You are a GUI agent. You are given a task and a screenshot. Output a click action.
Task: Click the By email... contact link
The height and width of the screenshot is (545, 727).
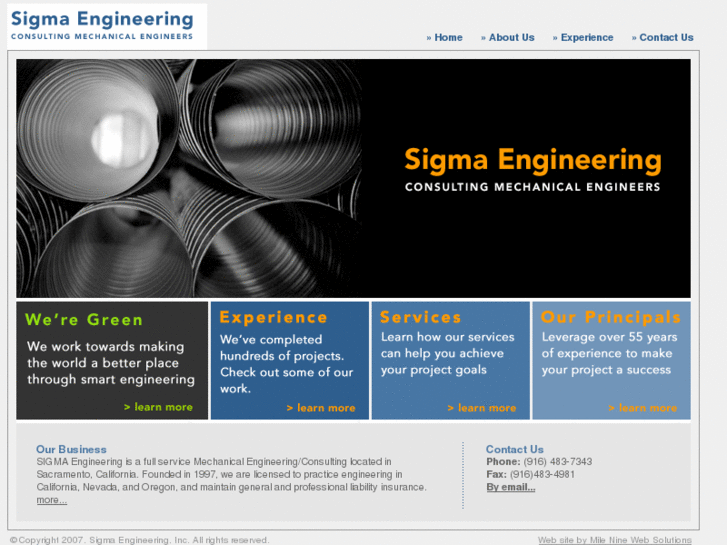510,487
